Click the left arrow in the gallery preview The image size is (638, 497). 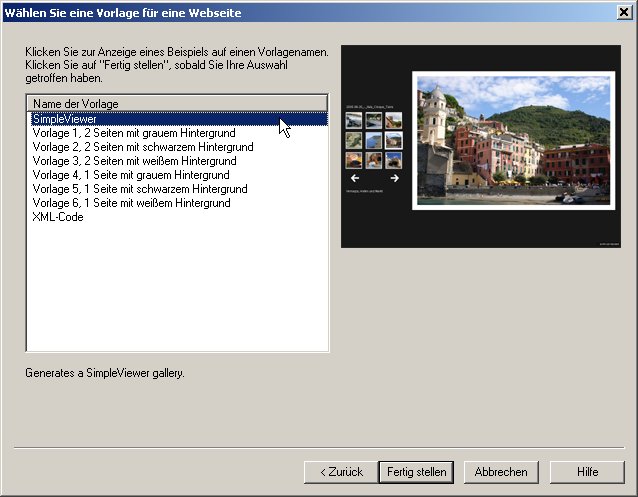click(354, 178)
